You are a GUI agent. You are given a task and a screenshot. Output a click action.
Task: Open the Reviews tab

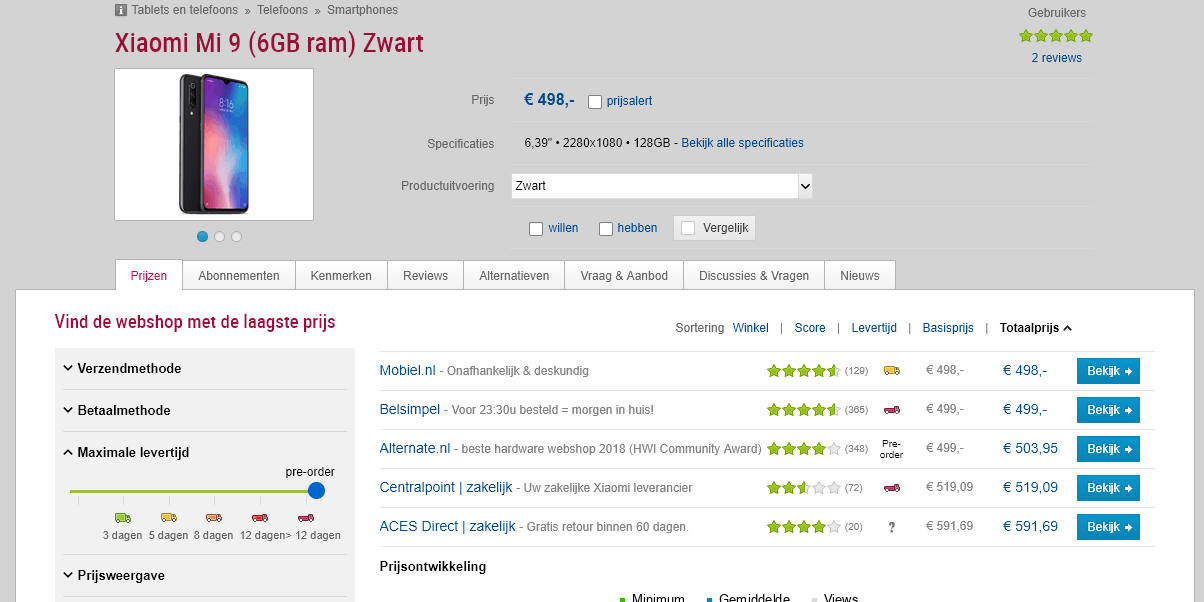coord(425,276)
